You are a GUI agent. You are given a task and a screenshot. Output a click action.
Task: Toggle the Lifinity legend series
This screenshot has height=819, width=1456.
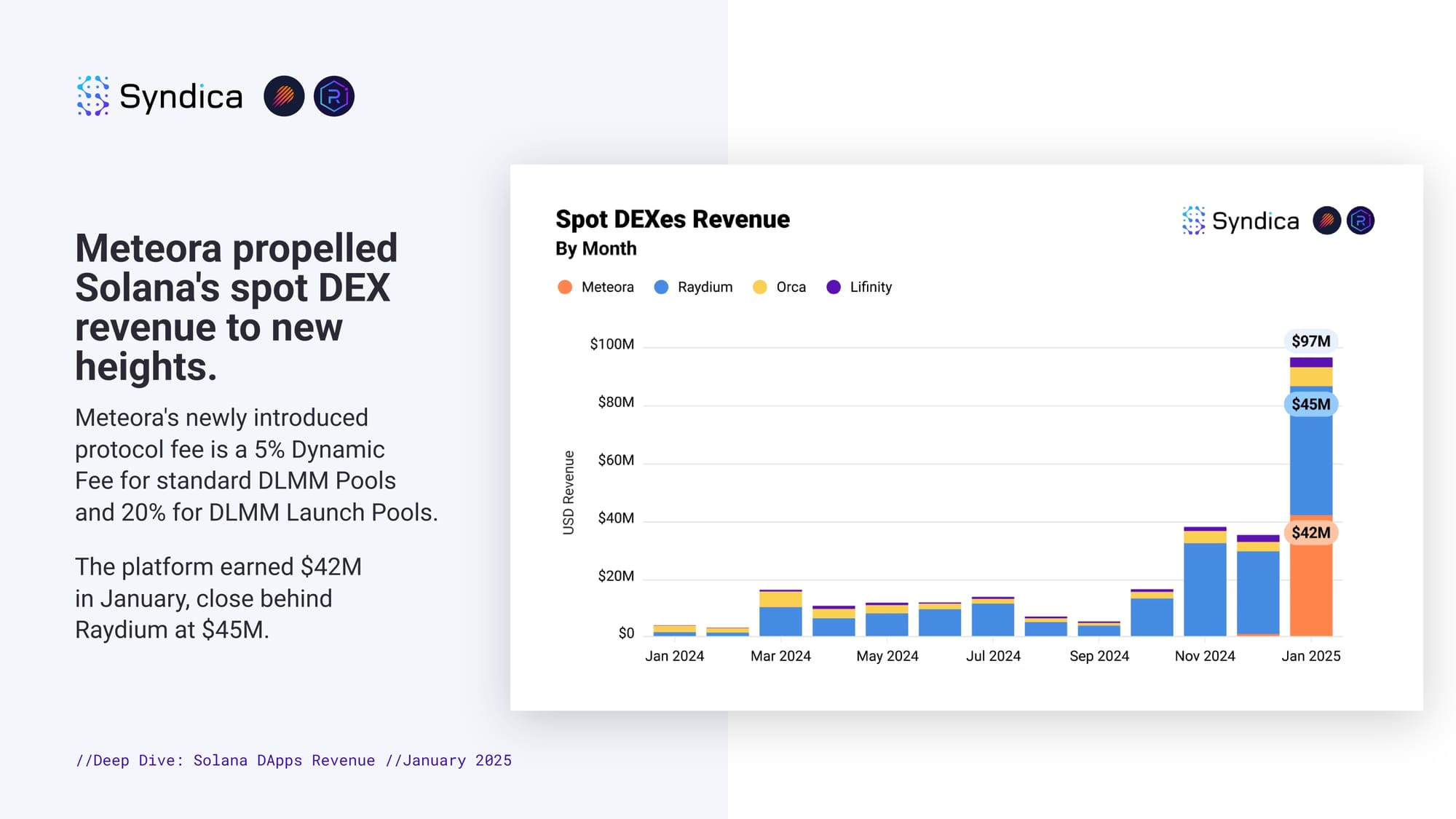click(x=870, y=287)
